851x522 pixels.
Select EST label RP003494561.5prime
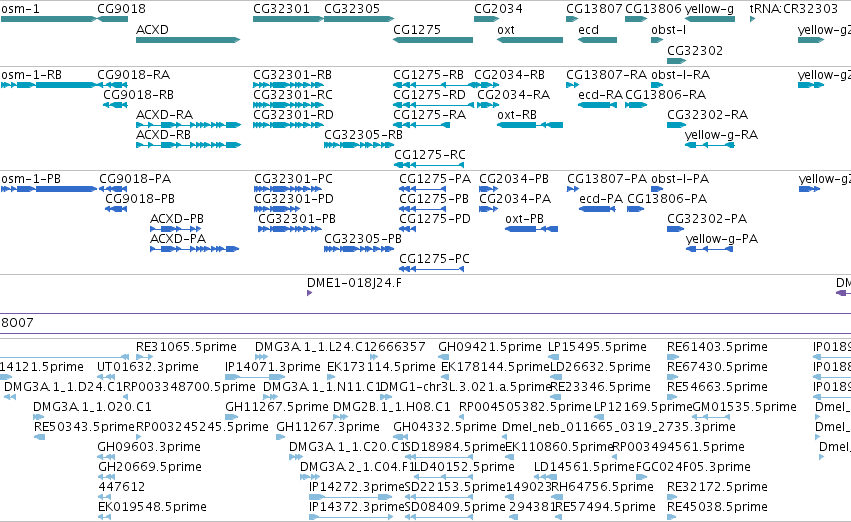(678, 447)
